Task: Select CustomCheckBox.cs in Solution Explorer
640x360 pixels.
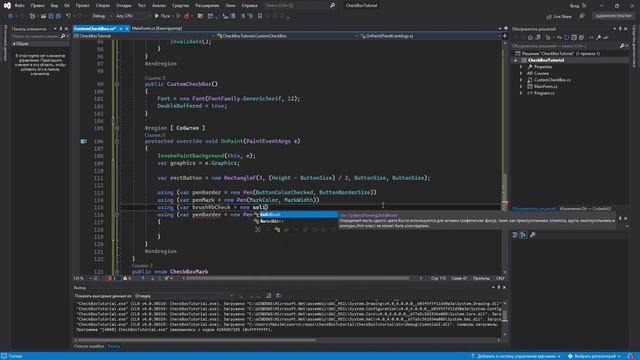Action: tap(552, 80)
